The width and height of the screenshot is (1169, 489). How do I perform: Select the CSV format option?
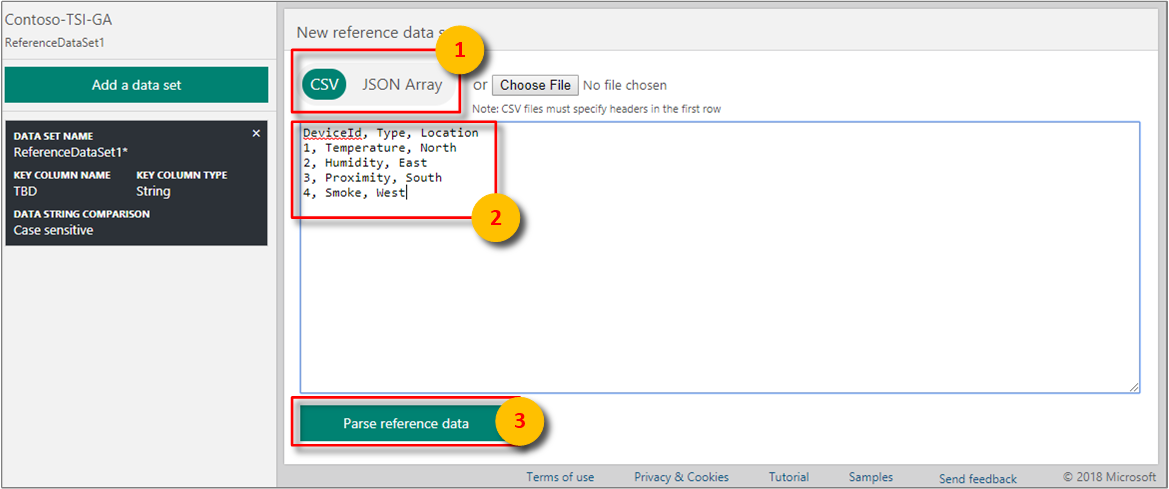pyautogui.click(x=324, y=85)
